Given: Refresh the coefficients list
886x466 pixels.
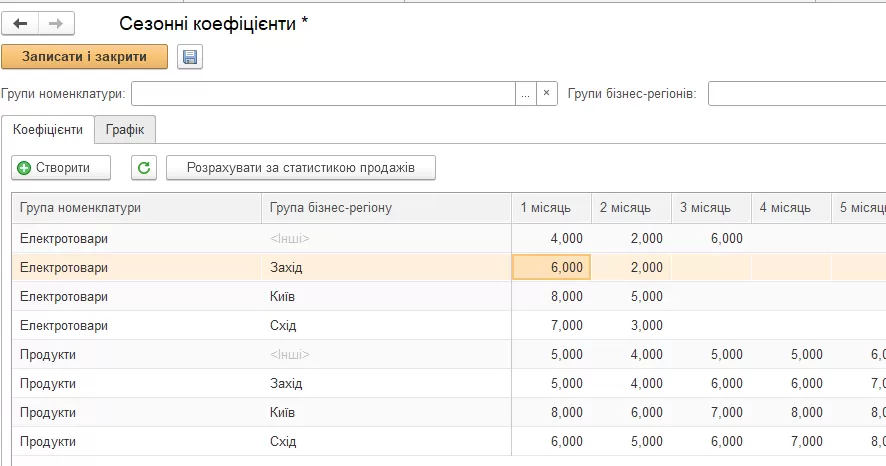Looking at the screenshot, I should coord(144,168).
